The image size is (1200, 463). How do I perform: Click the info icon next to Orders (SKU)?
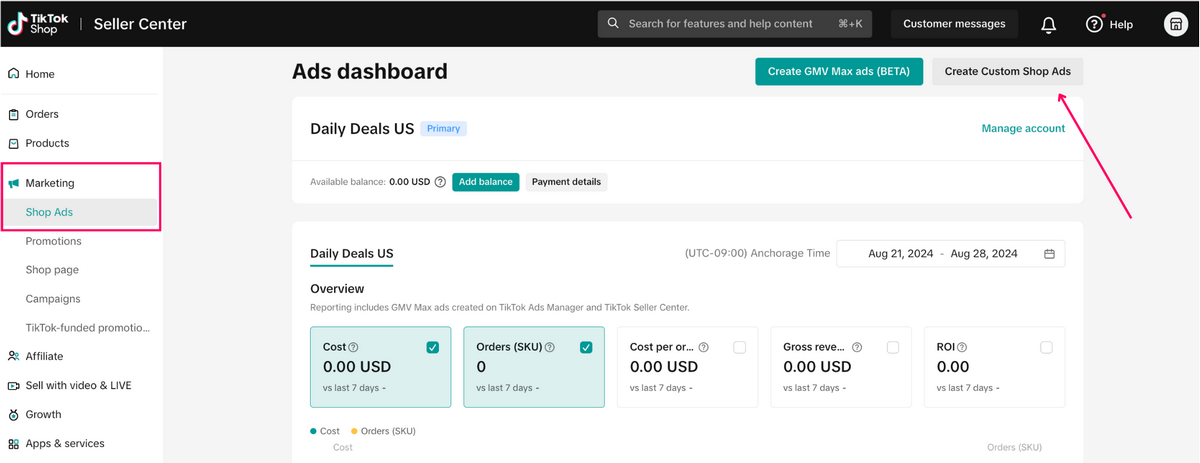pyautogui.click(x=548, y=347)
